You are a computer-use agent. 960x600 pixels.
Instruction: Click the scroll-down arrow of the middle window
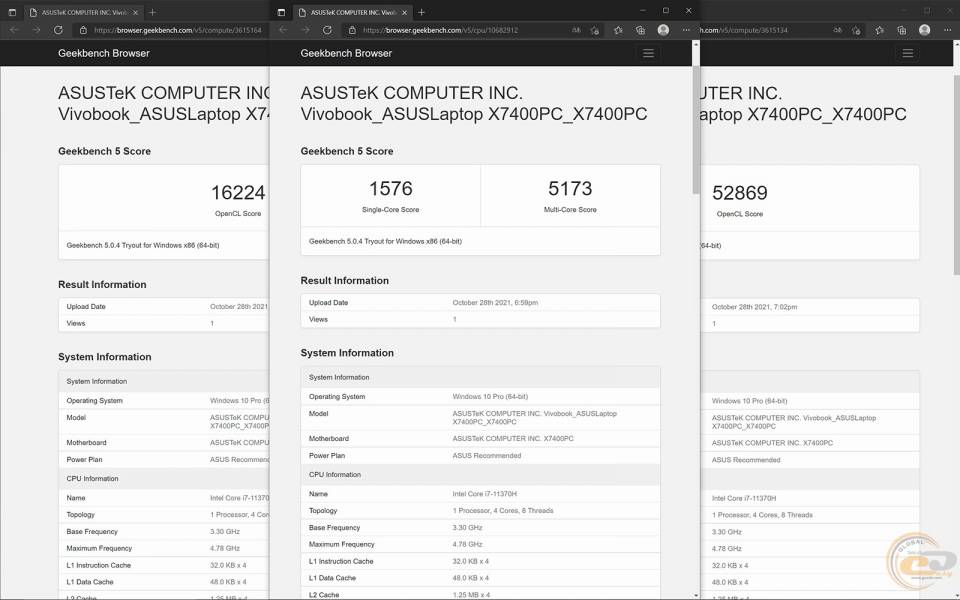tap(696, 595)
